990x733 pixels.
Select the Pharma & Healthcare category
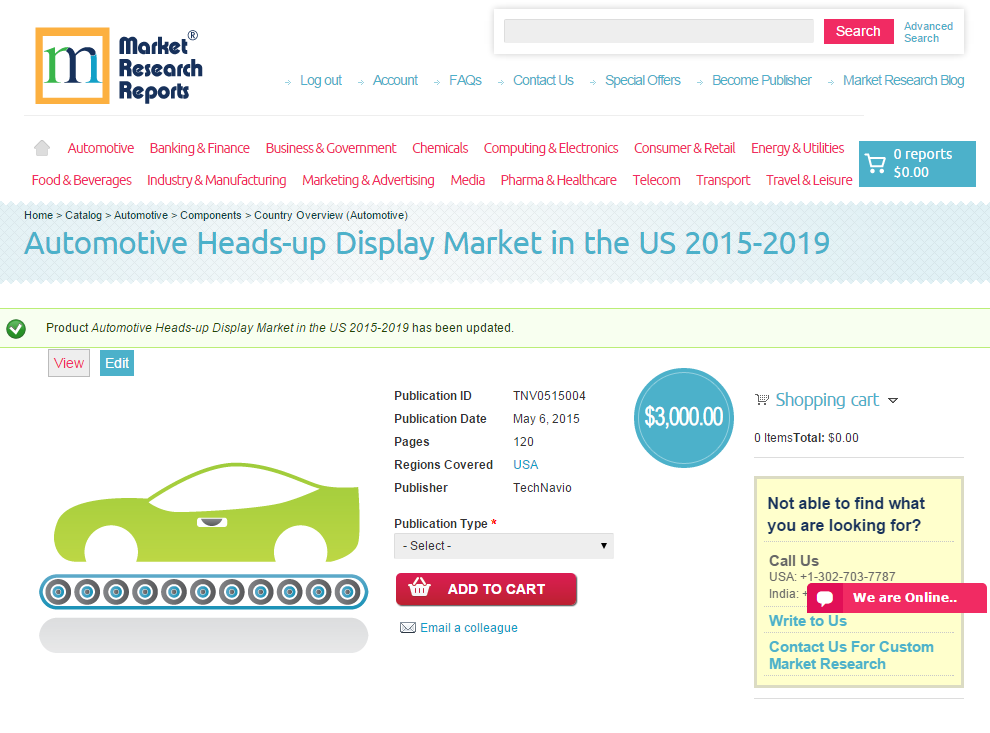pos(558,180)
